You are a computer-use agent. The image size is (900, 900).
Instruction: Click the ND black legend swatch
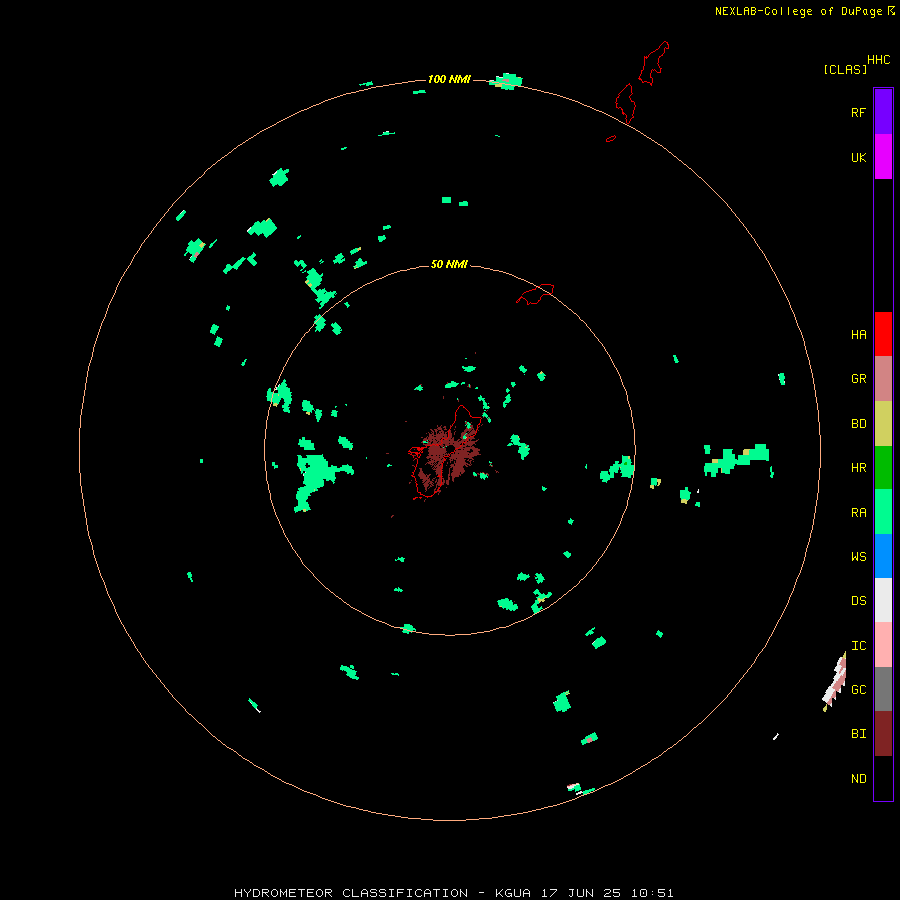point(883,778)
